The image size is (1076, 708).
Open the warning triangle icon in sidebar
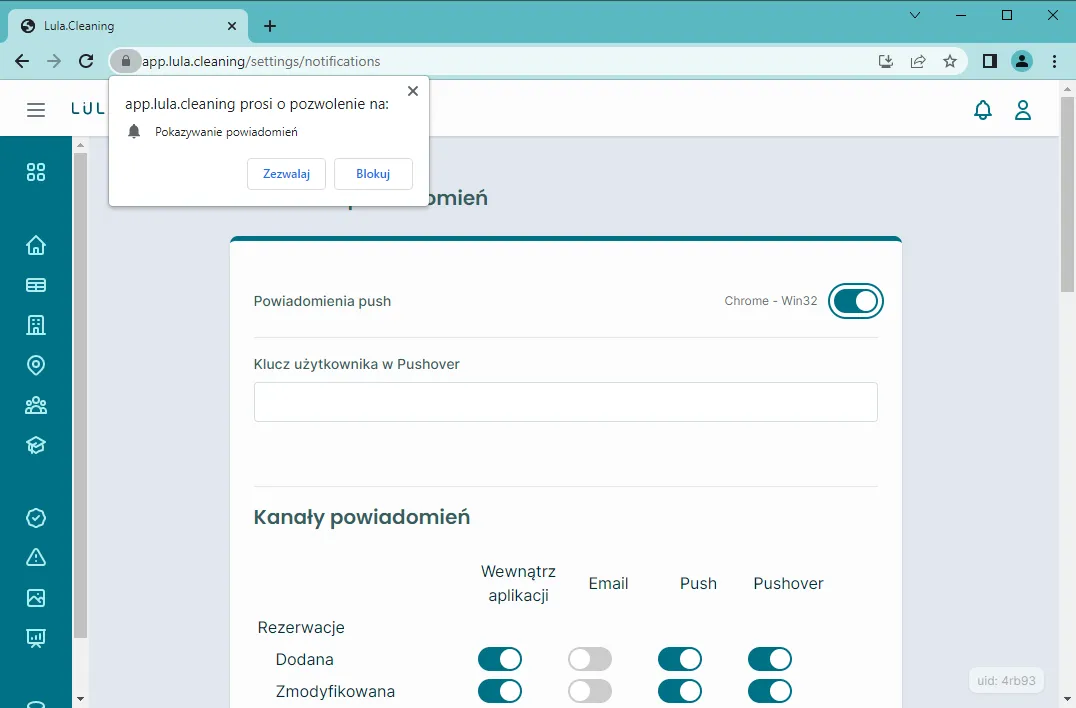tap(36, 557)
